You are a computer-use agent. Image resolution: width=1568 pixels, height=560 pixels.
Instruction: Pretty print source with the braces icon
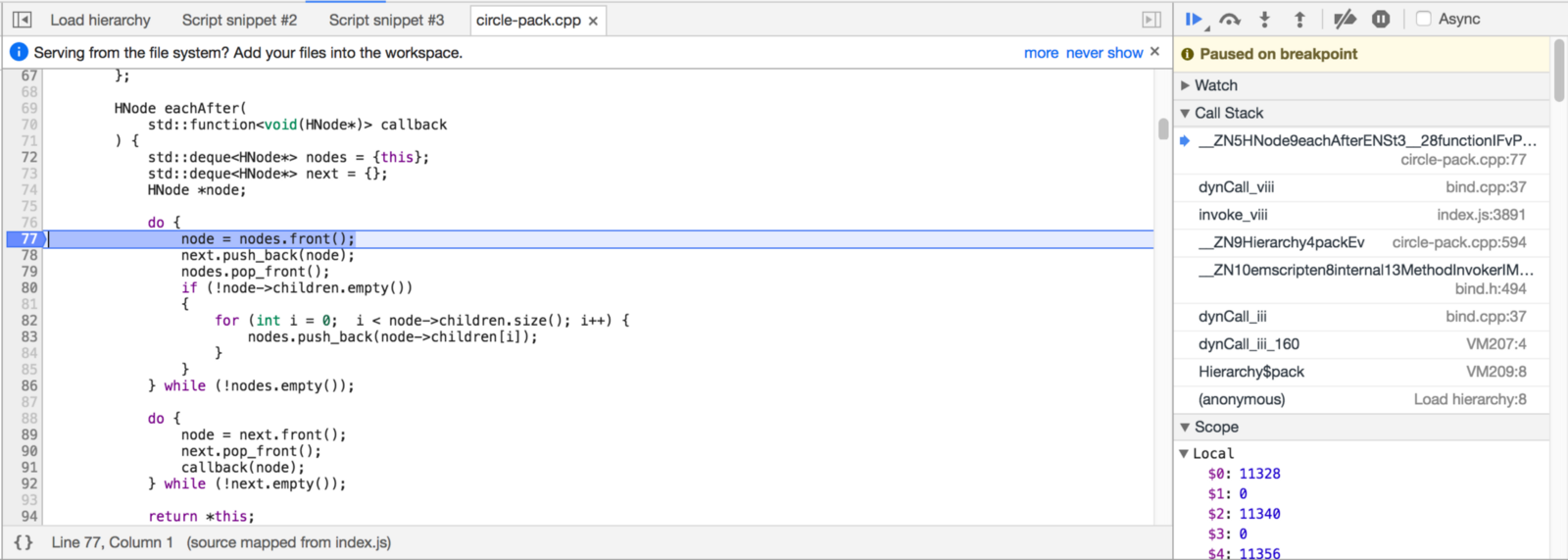[x=24, y=542]
